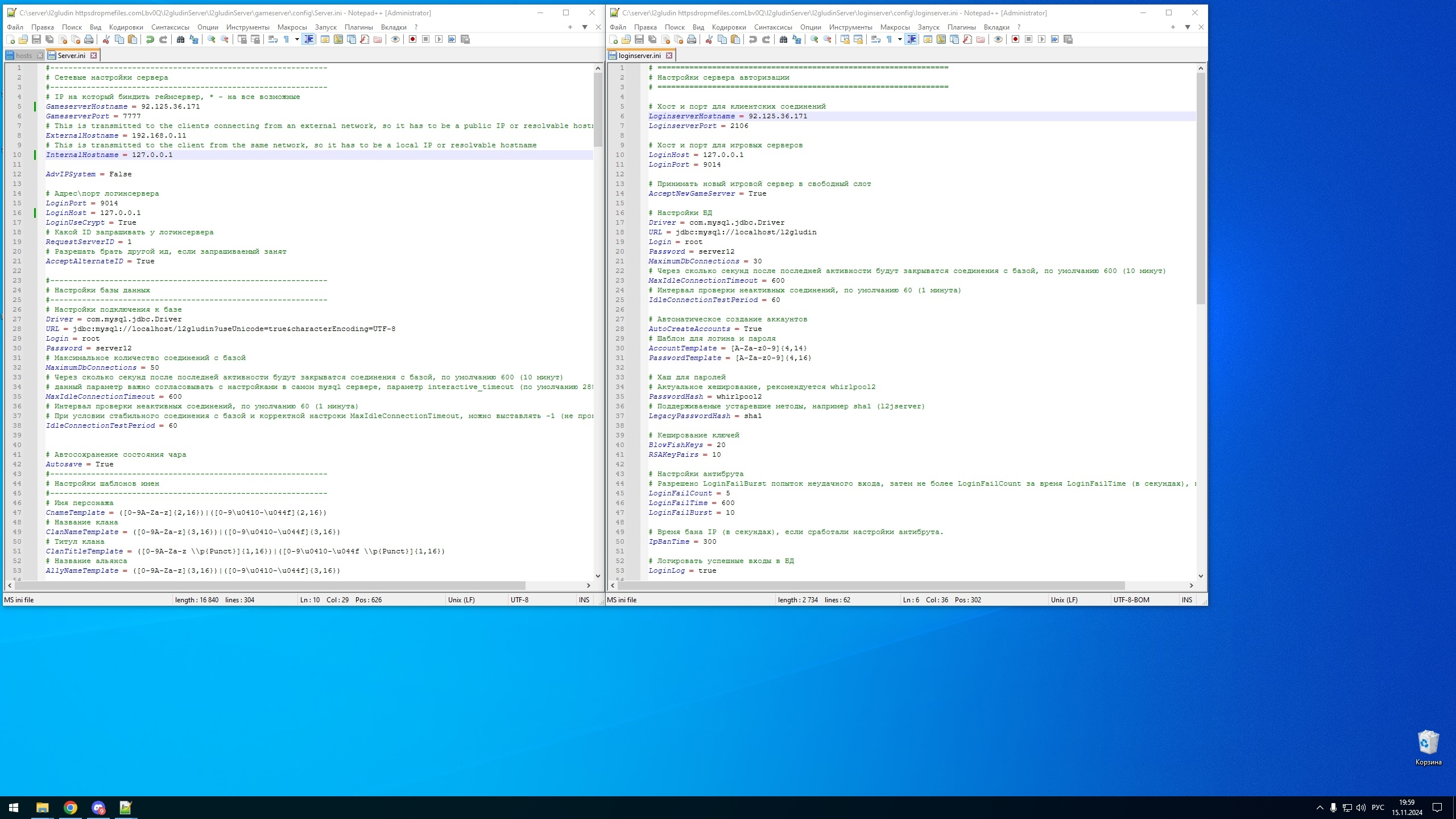Toggle word wrap in Server.ini window
The width and height of the screenshot is (1456, 819).
click(x=273, y=39)
